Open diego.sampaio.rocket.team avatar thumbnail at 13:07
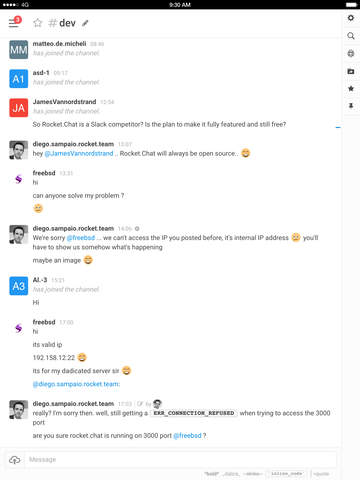Screen dimensions: 360x480 (x=19, y=150)
